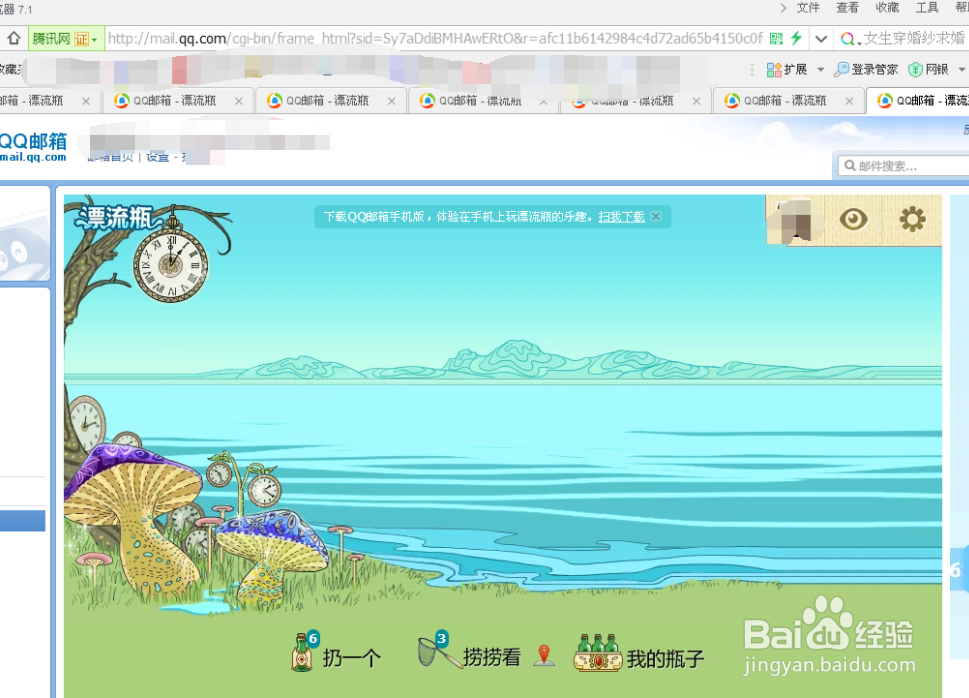This screenshot has height=698, width=969.
Task: Open the 查看 menu
Action: point(847,7)
